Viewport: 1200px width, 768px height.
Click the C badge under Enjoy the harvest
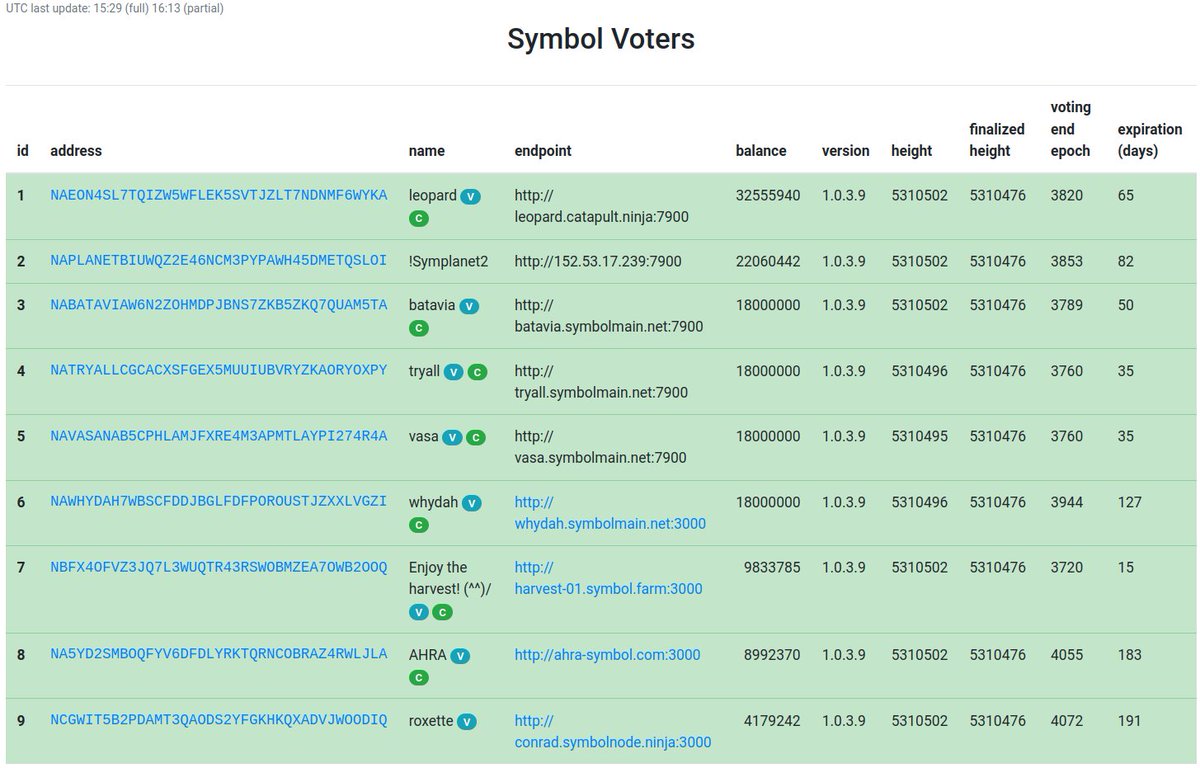click(442, 612)
